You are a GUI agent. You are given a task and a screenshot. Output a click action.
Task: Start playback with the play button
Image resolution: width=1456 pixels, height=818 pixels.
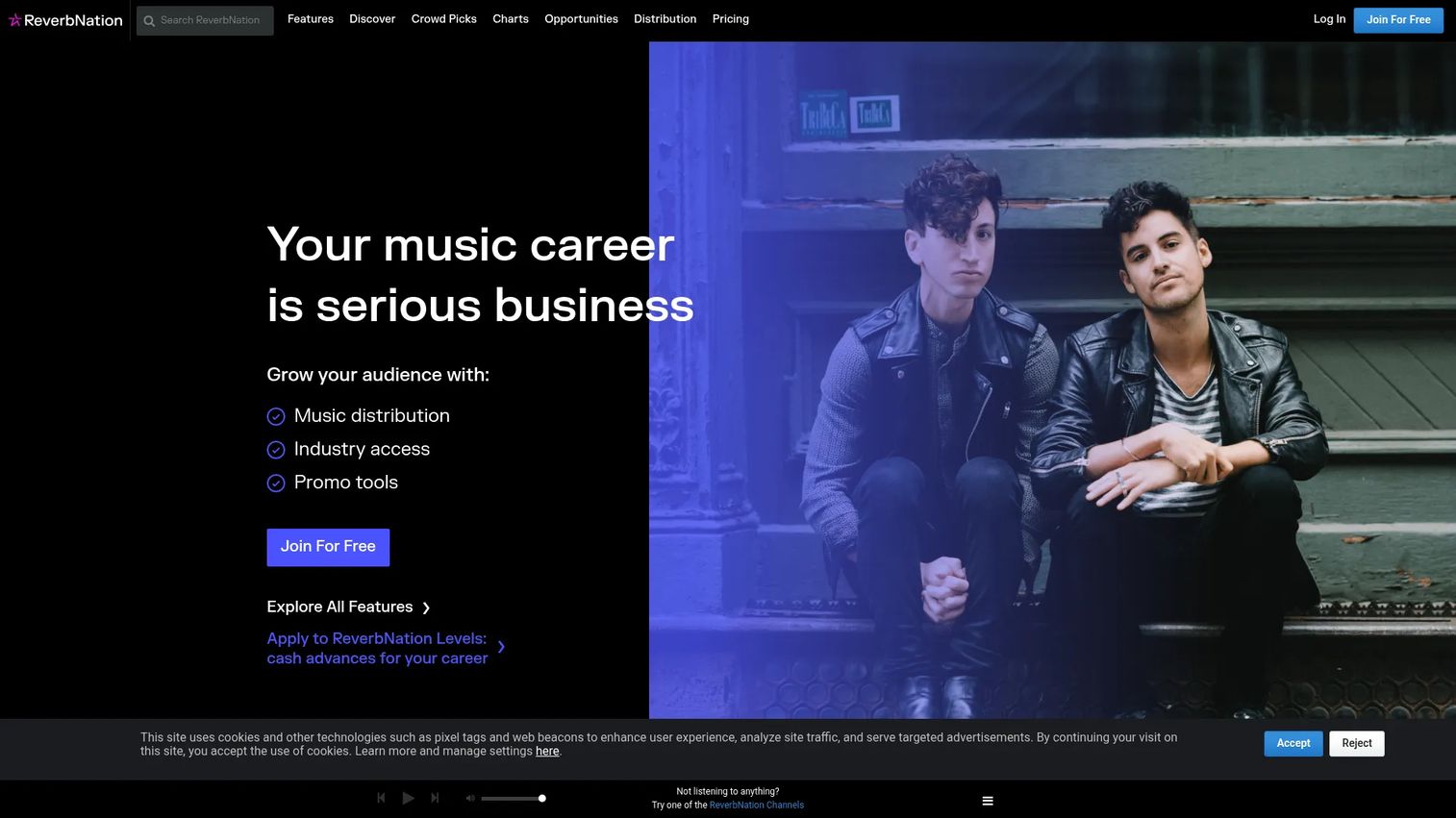tap(408, 798)
